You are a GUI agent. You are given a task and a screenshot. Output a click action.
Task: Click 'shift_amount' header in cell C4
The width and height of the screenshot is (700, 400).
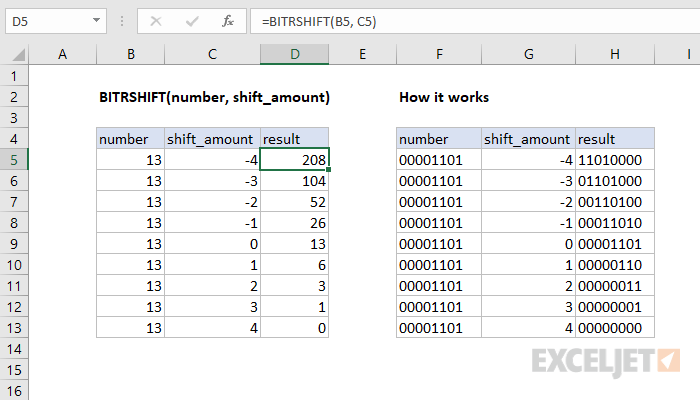(x=212, y=139)
